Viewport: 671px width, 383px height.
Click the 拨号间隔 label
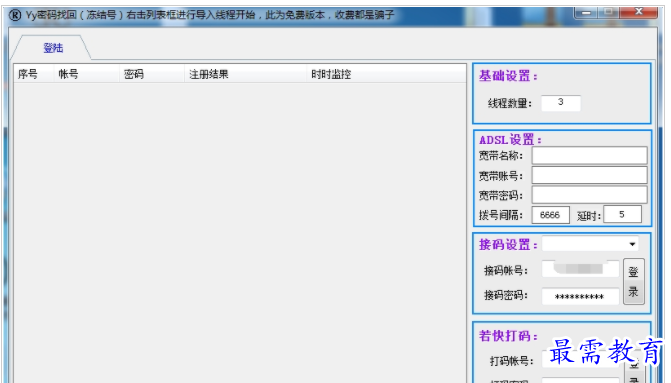click(501, 215)
